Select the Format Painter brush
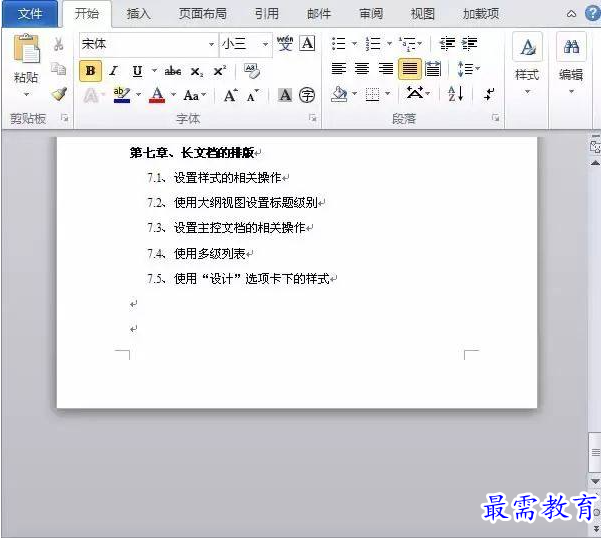This screenshot has height=539, width=605. pyautogui.click(x=59, y=94)
